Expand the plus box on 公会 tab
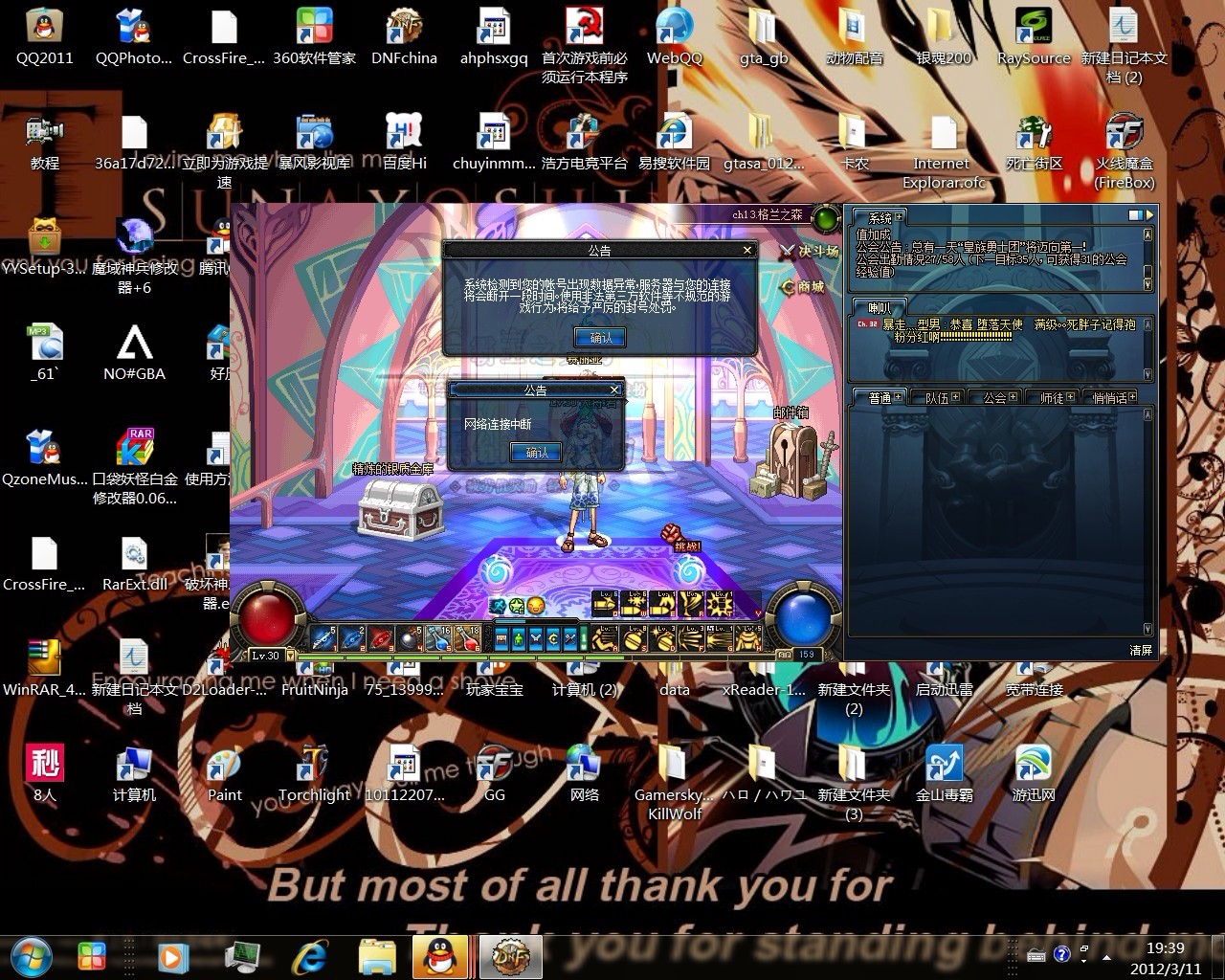 coord(1013,396)
